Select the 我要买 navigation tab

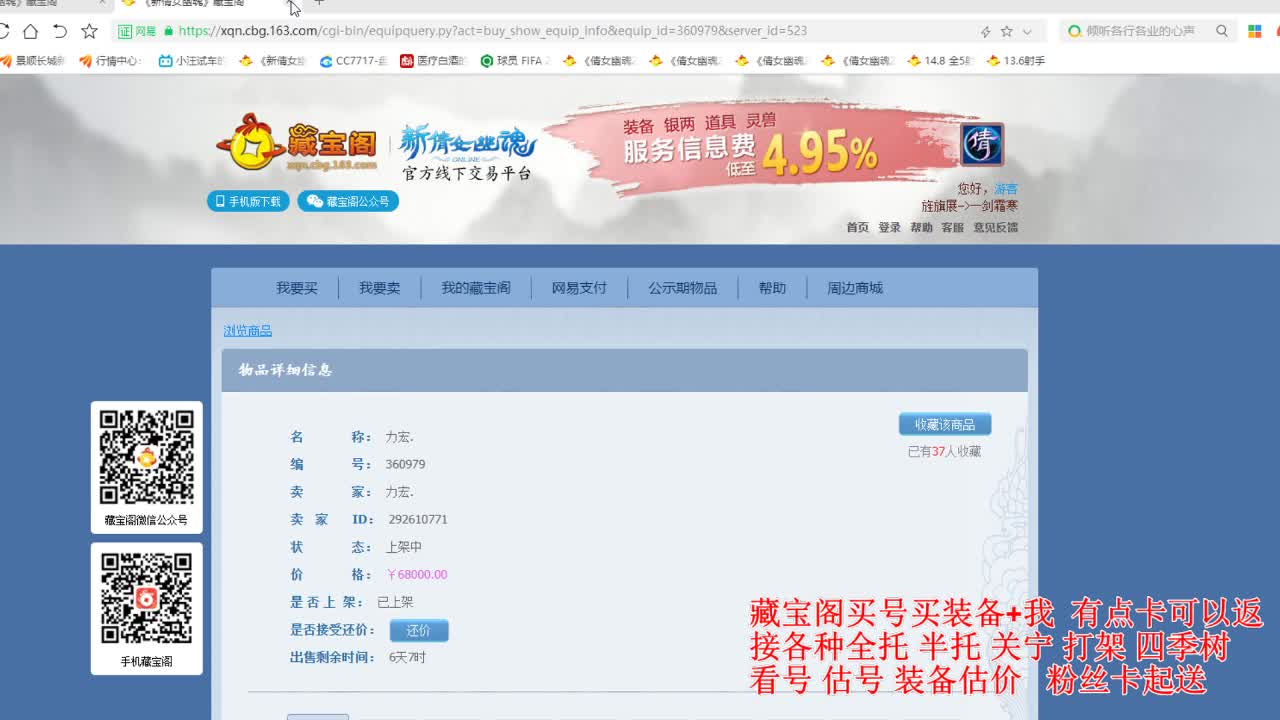point(296,288)
